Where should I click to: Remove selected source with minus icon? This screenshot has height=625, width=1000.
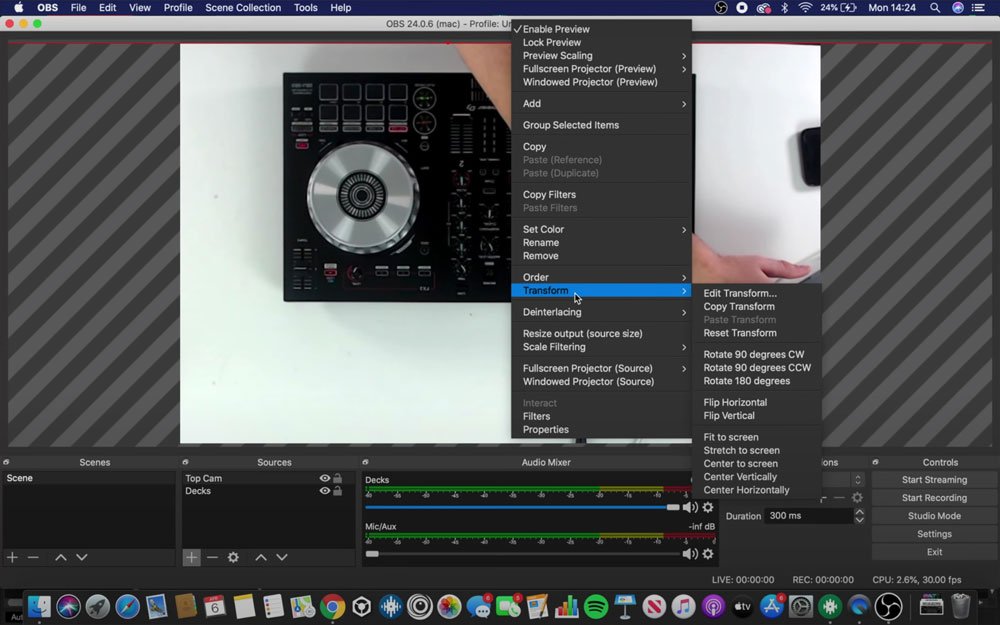212,557
